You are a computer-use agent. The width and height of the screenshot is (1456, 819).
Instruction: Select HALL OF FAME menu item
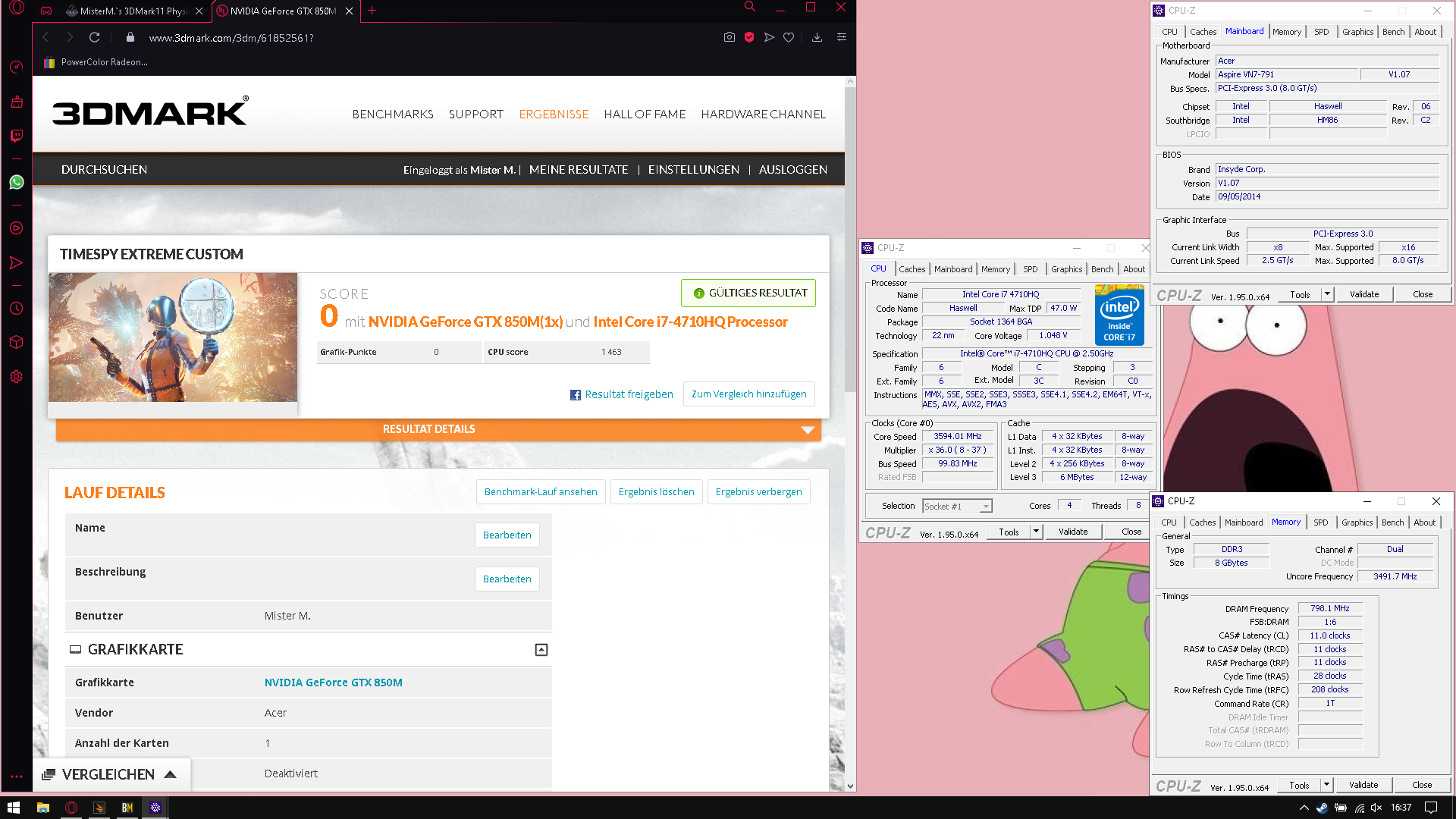tap(645, 115)
